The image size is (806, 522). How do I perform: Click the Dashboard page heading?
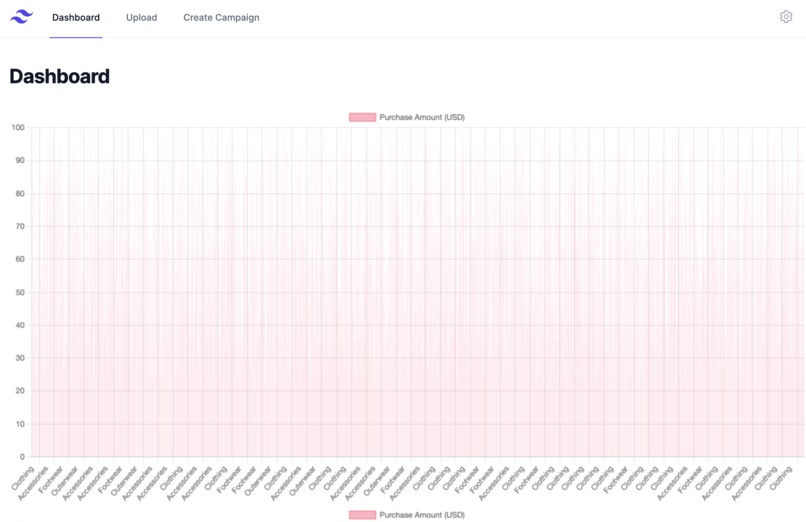pyautogui.click(x=60, y=77)
